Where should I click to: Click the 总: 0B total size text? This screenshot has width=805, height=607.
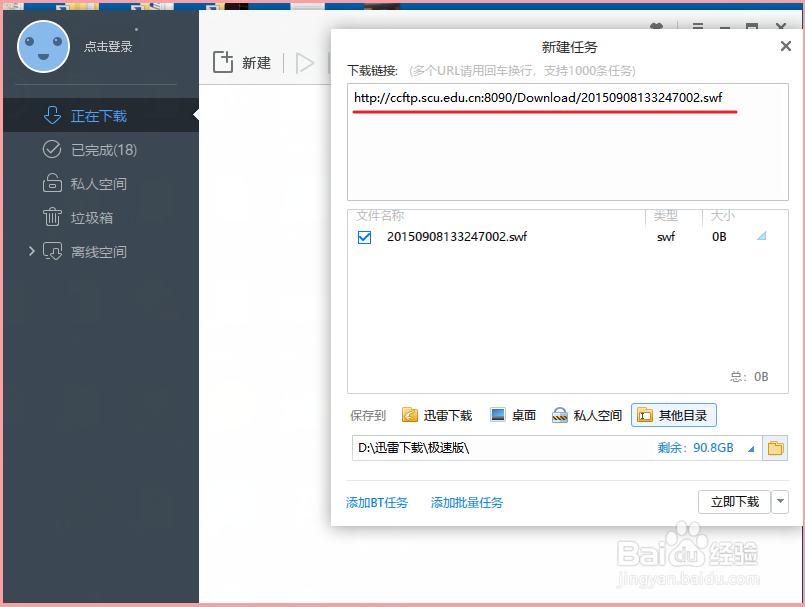tap(749, 376)
